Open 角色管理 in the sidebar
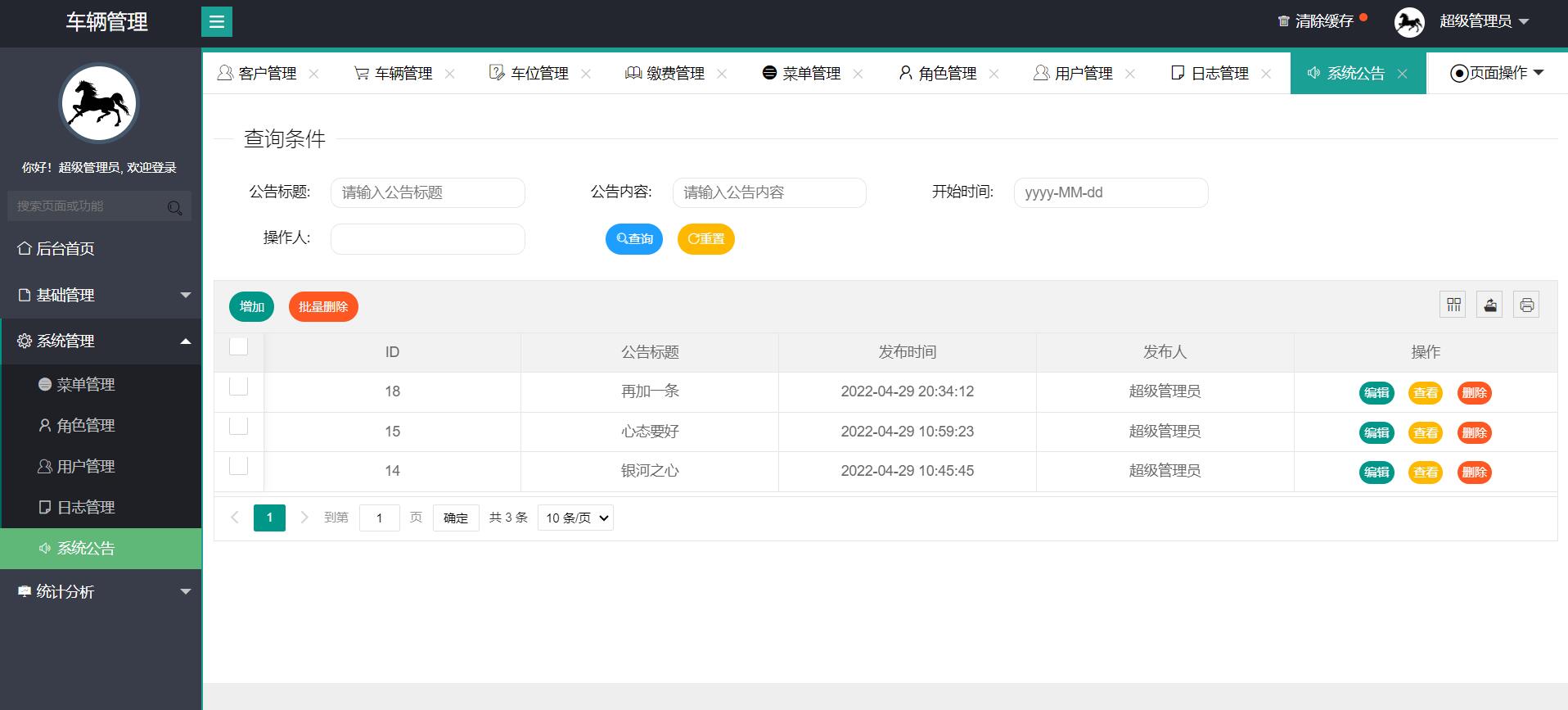Image resolution: width=1568 pixels, height=710 pixels. (x=101, y=426)
